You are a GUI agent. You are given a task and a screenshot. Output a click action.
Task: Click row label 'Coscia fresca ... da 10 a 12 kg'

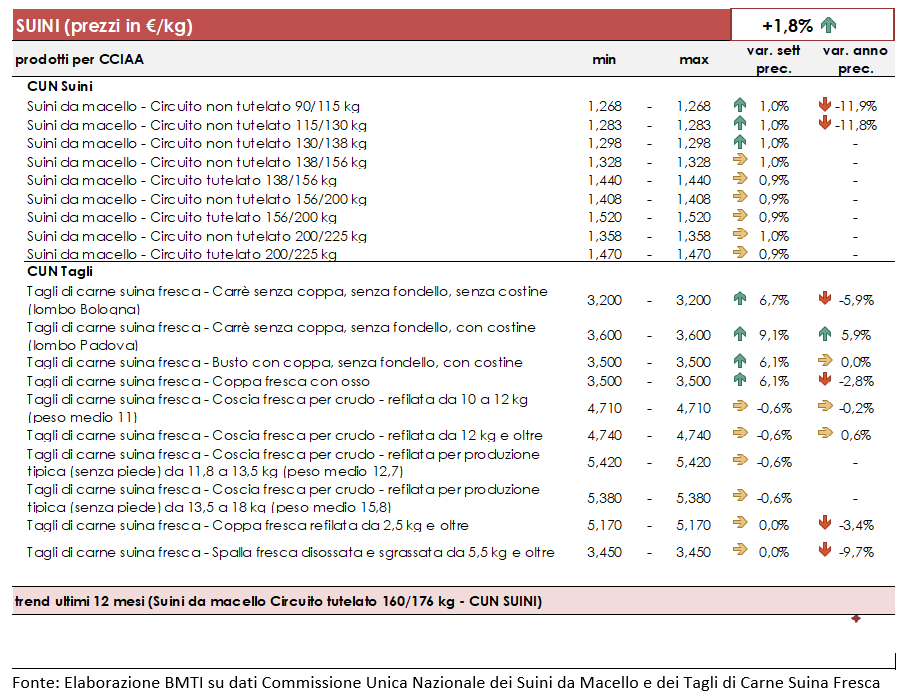coord(277,408)
